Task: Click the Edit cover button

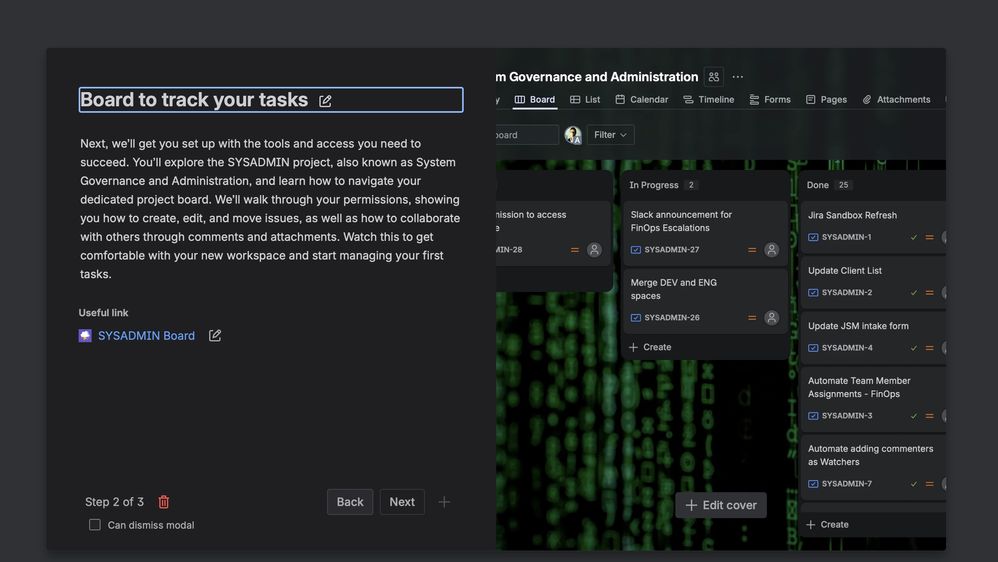Action: coord(721,505)
